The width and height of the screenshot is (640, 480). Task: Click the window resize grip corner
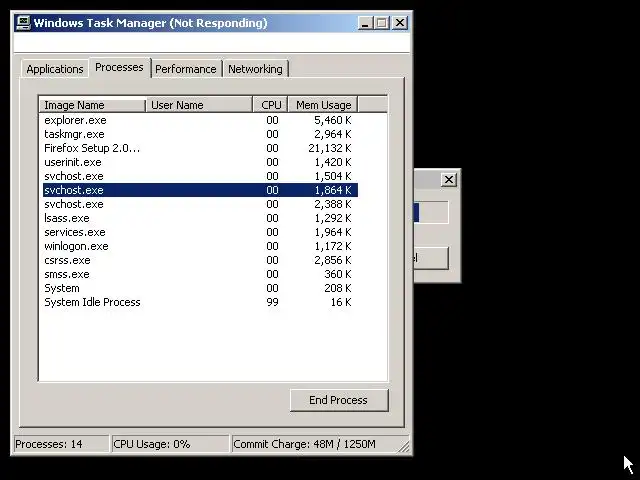pos(404,447)
